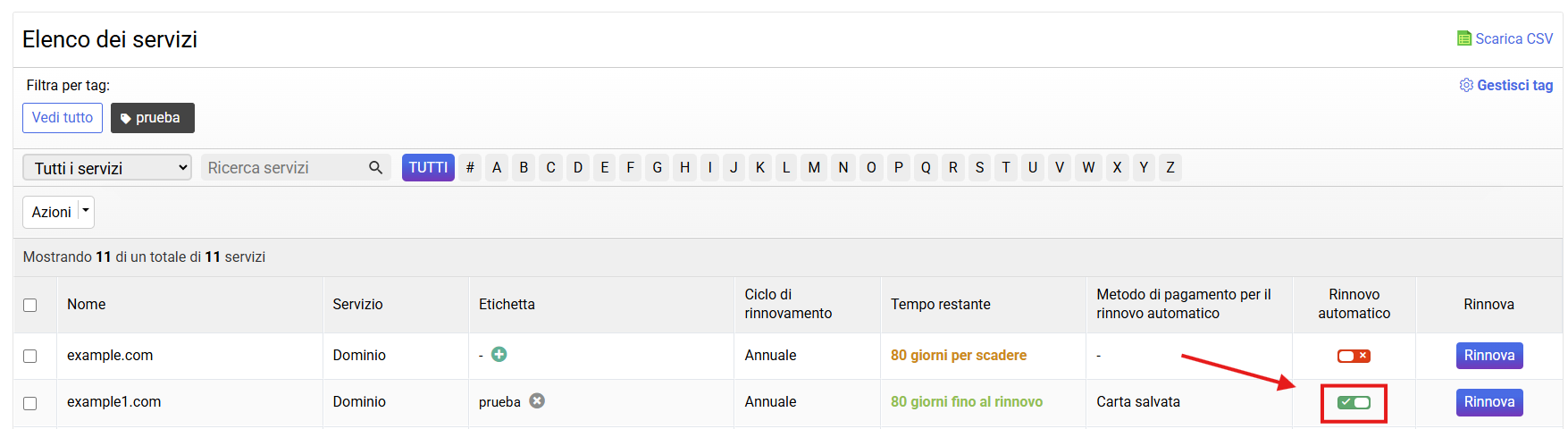1568x429 pixels.
Task: Open the Tutti i servizi dropdown
Action: [107, 168]
